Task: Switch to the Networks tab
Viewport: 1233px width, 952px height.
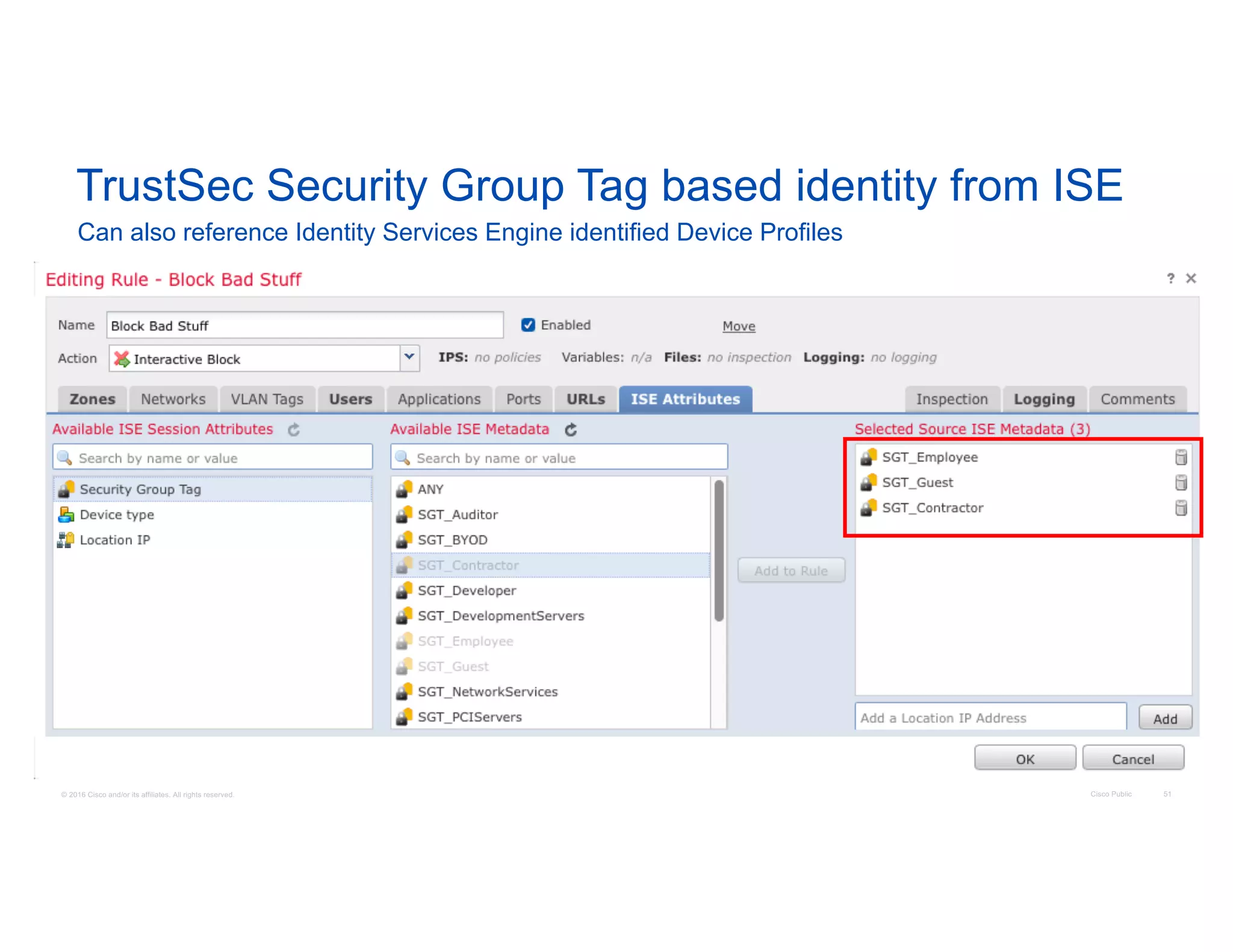Action: 173,400
